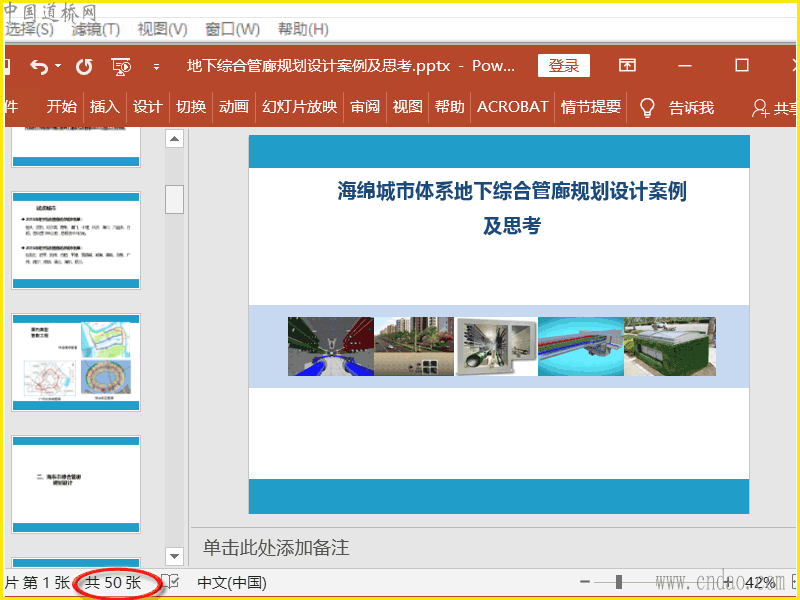Select the 情节提要 tab

coord(591,107)
